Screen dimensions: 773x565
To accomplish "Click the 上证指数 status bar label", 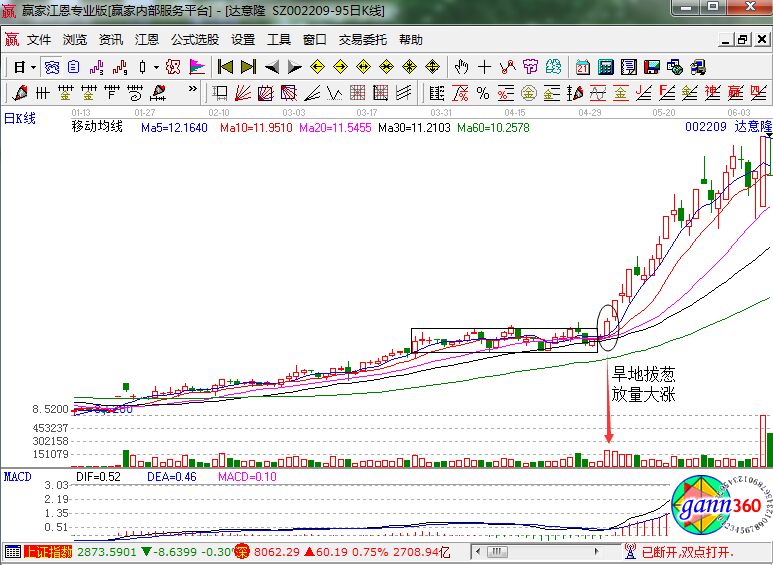I will (x=46, y=552).
